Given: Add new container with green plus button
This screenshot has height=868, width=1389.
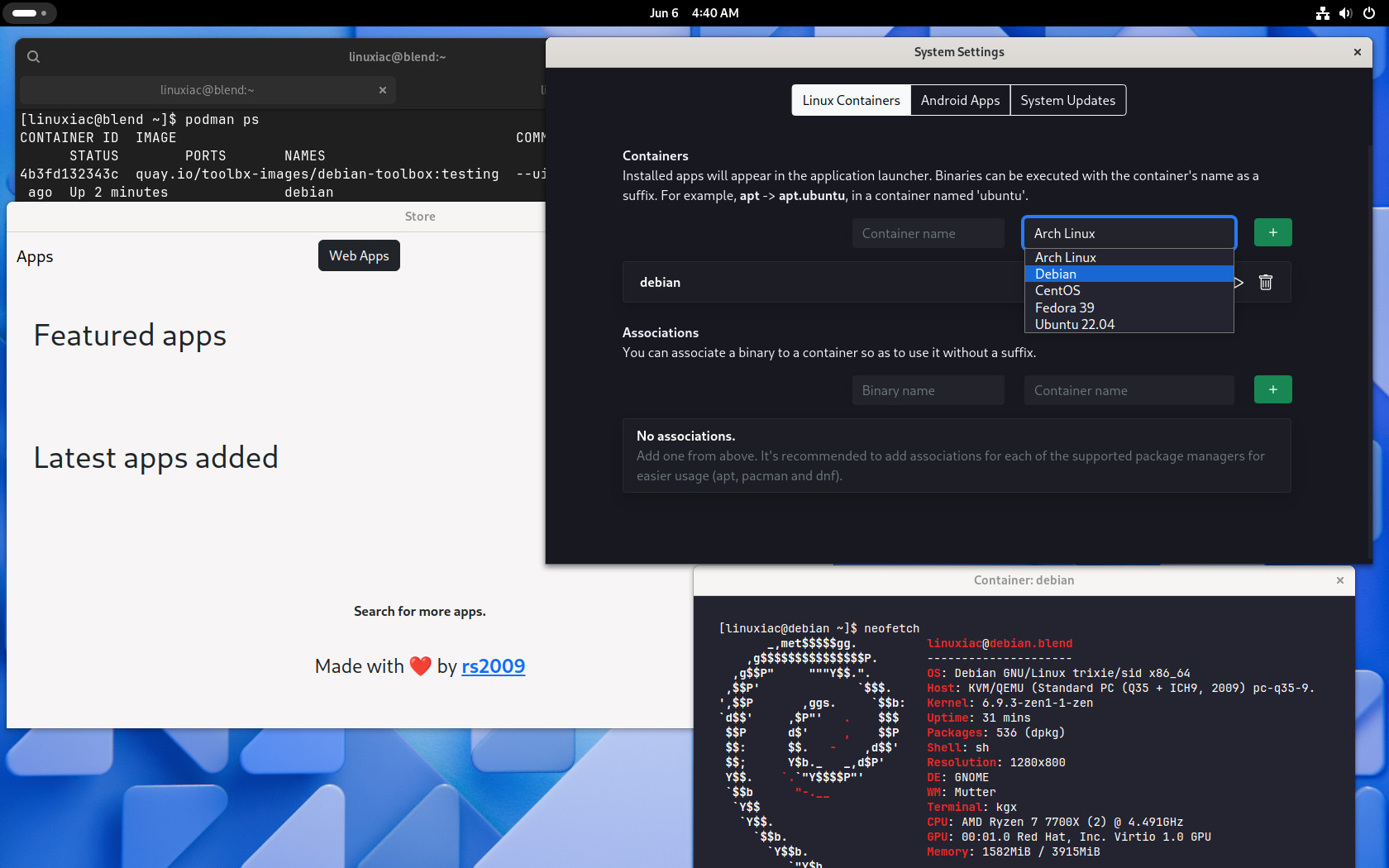Looking at the screenshot, I should tap(1273, 233).
